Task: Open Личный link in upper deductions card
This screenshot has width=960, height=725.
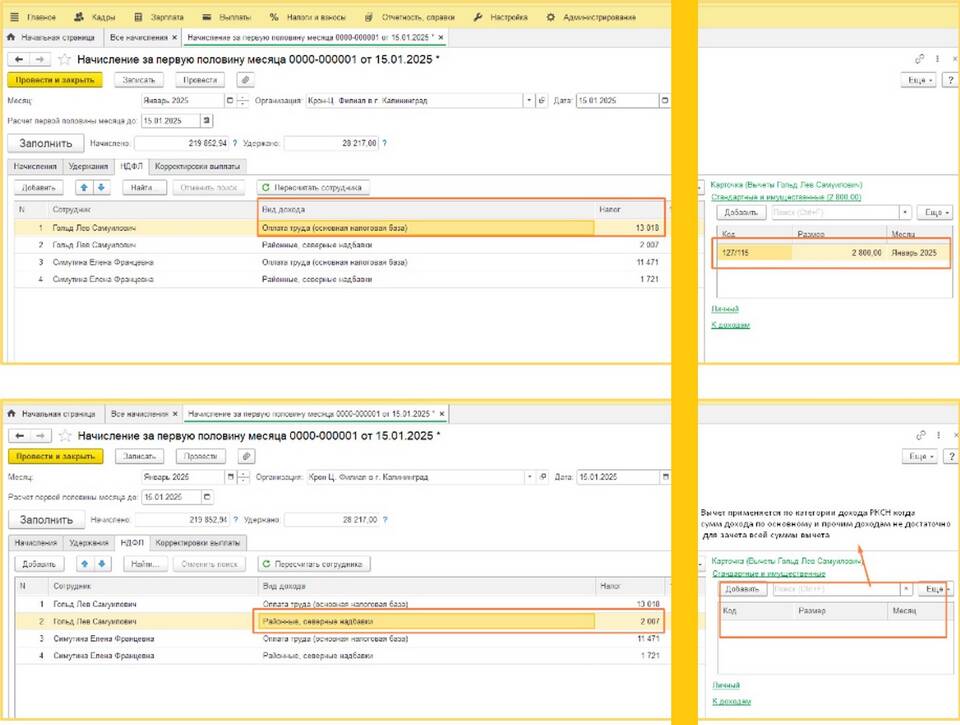Action: [725, 309]
